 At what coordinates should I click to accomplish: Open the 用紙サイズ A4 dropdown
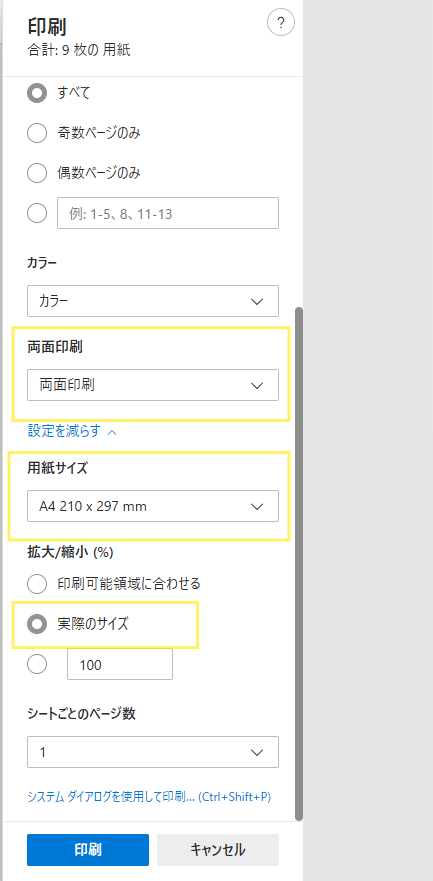[x=153, y=506]
